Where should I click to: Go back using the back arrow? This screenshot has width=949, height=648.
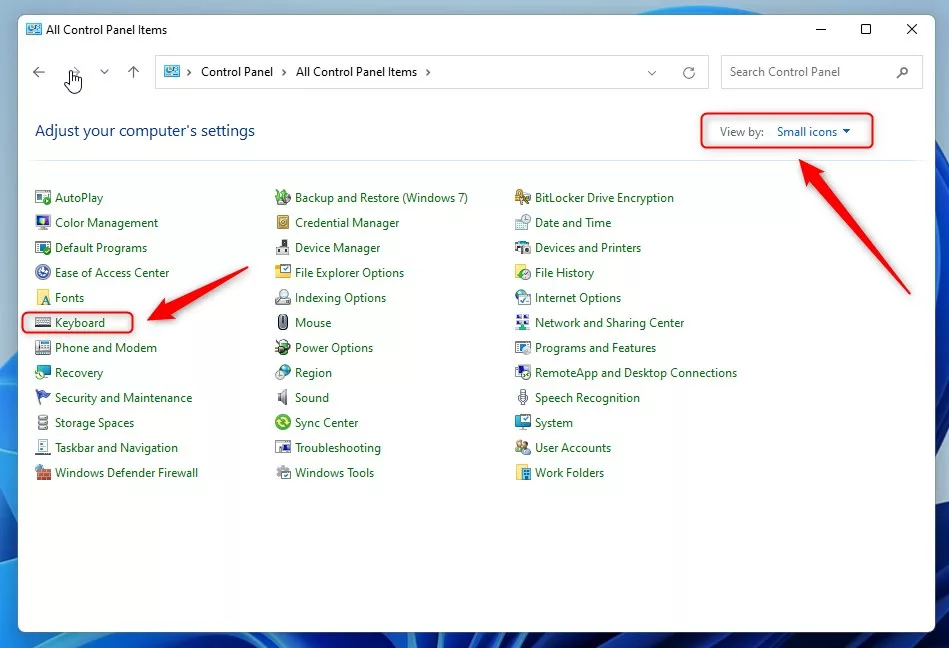(39, 72)
